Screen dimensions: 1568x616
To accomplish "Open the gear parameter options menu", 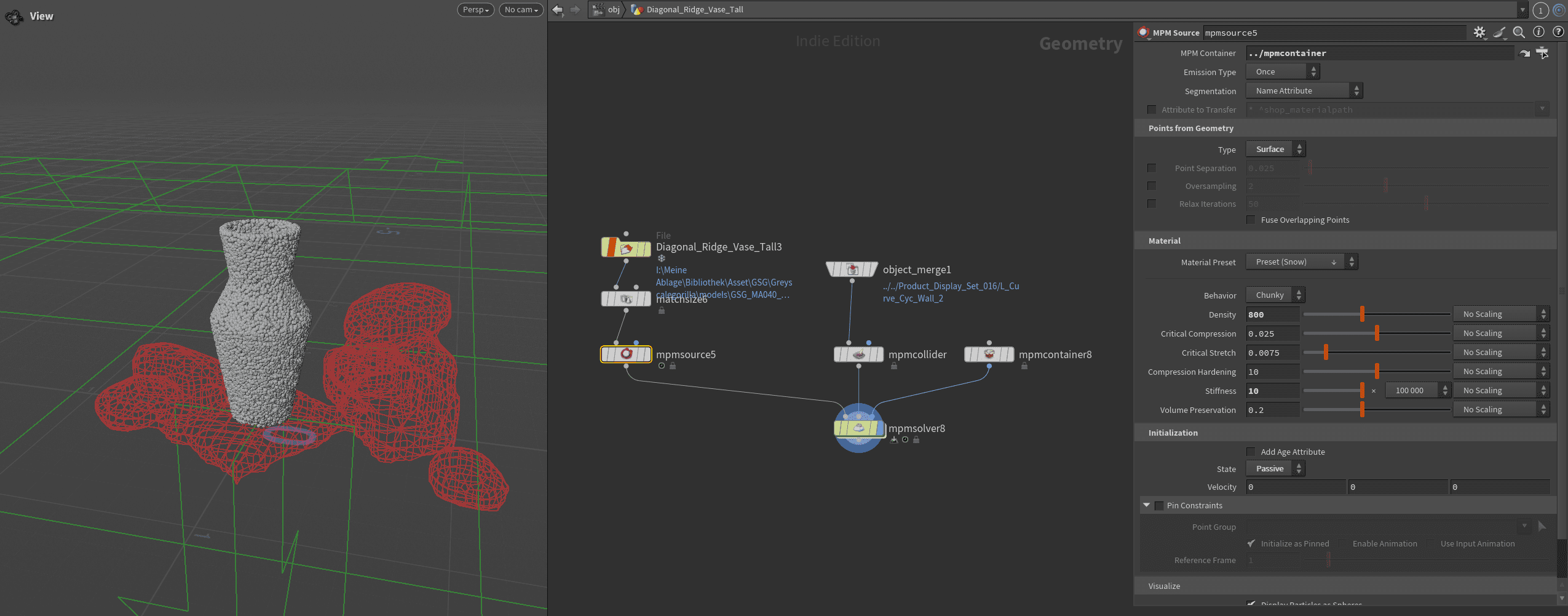I will point(1479,33).
